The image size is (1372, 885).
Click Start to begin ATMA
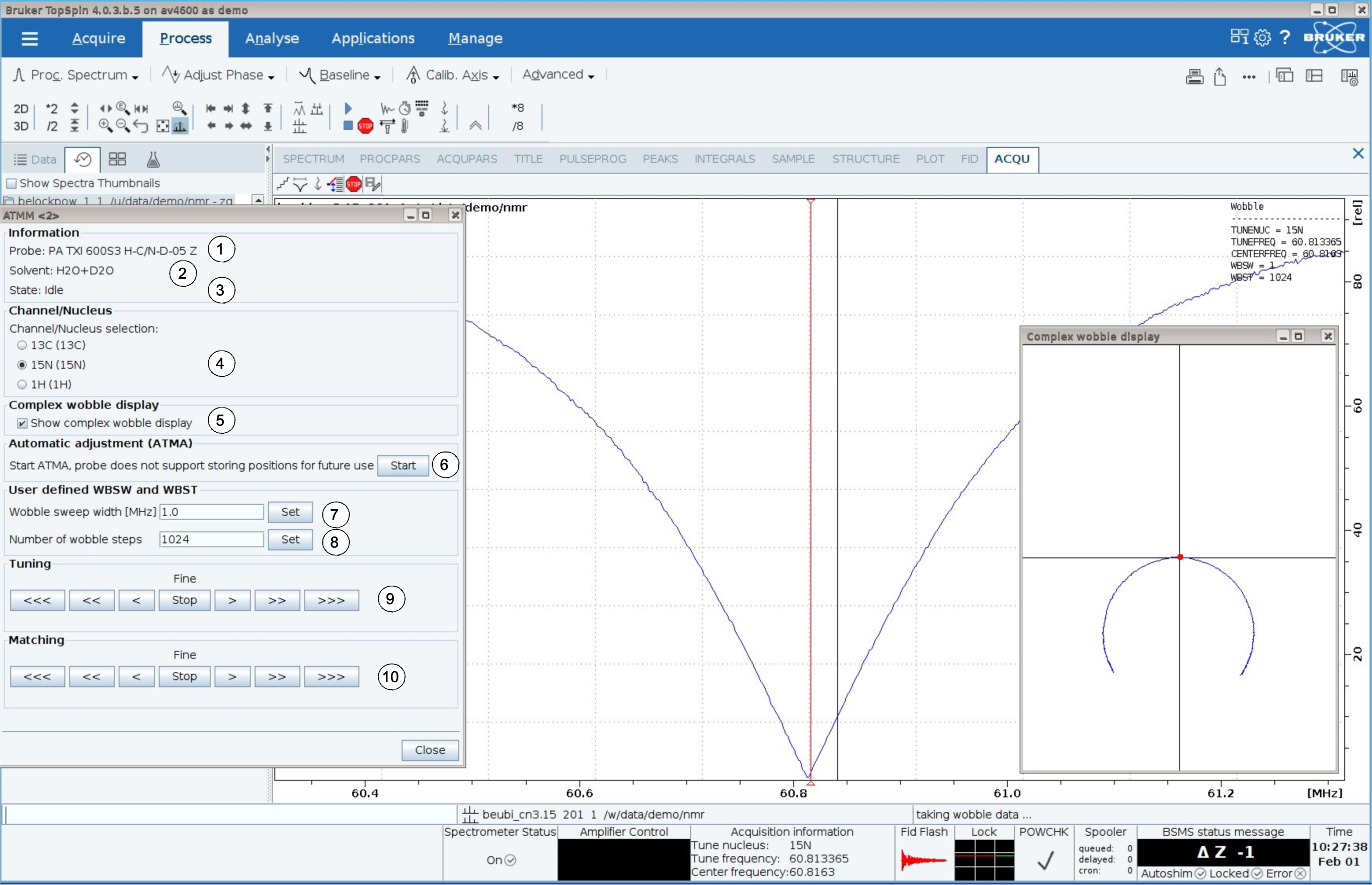click(403, 465)
